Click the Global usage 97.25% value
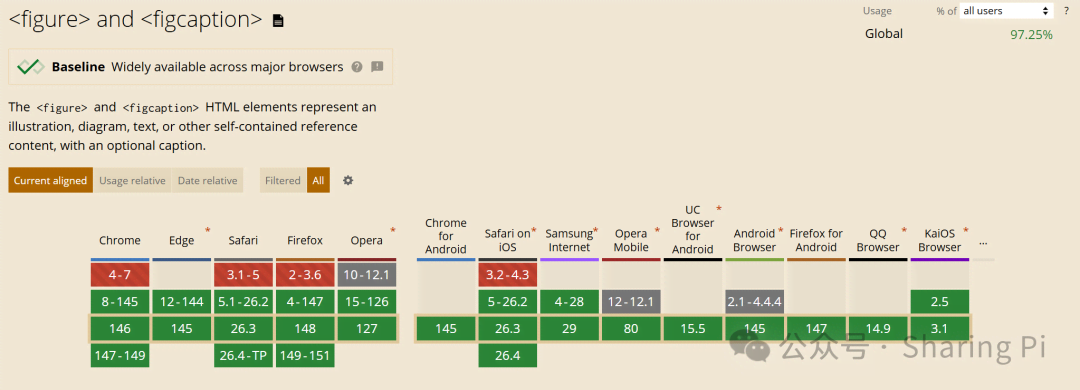The height and width of the screenshot is (390, 1080). 1031,34
